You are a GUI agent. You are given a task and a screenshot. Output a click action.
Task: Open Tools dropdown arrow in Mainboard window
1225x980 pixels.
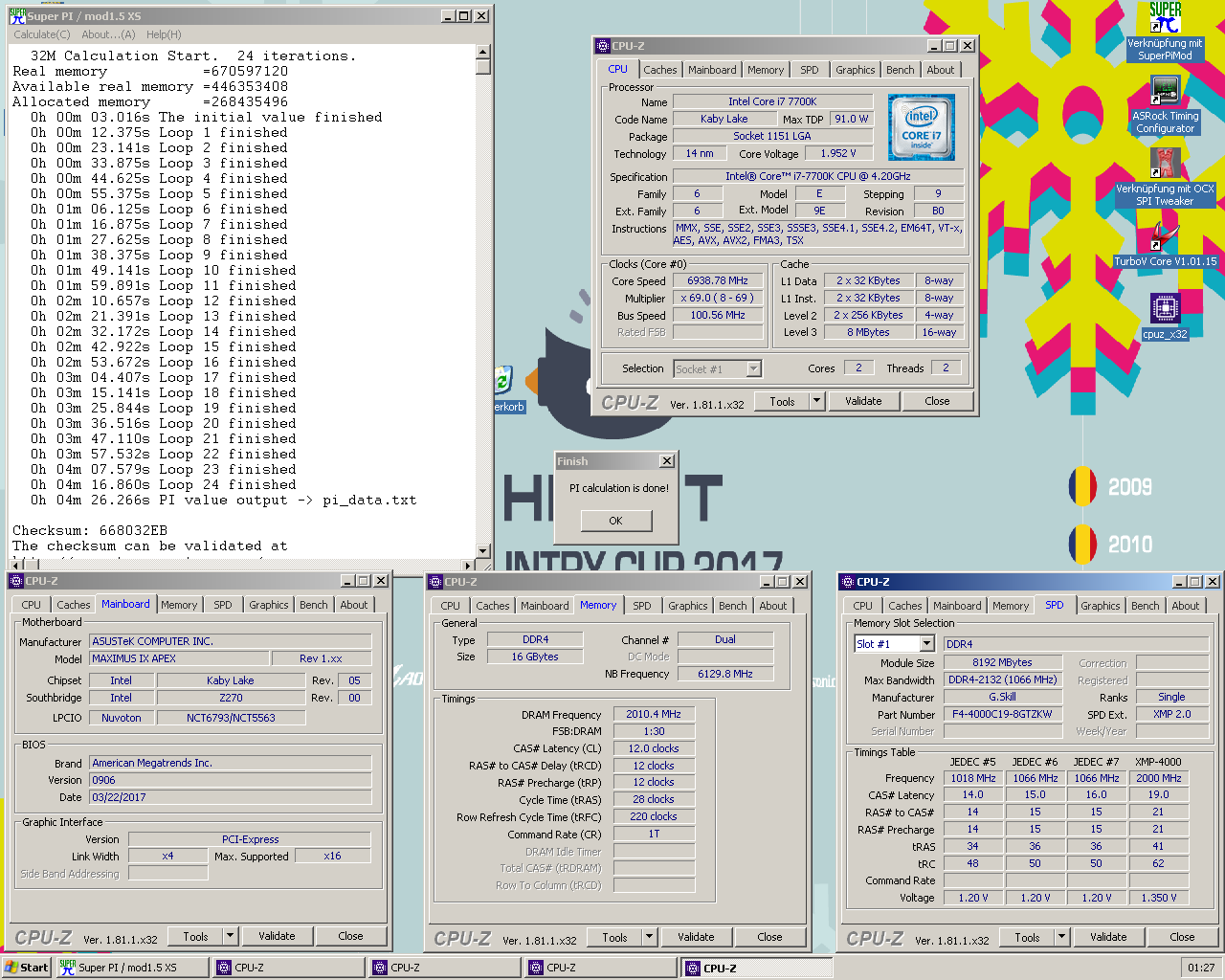(x=231, y=936)
